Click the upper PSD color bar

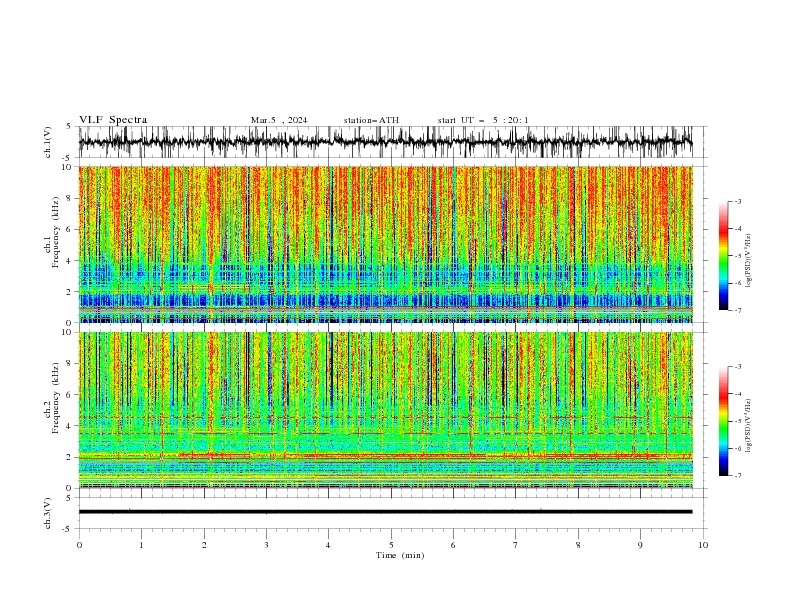723,256
